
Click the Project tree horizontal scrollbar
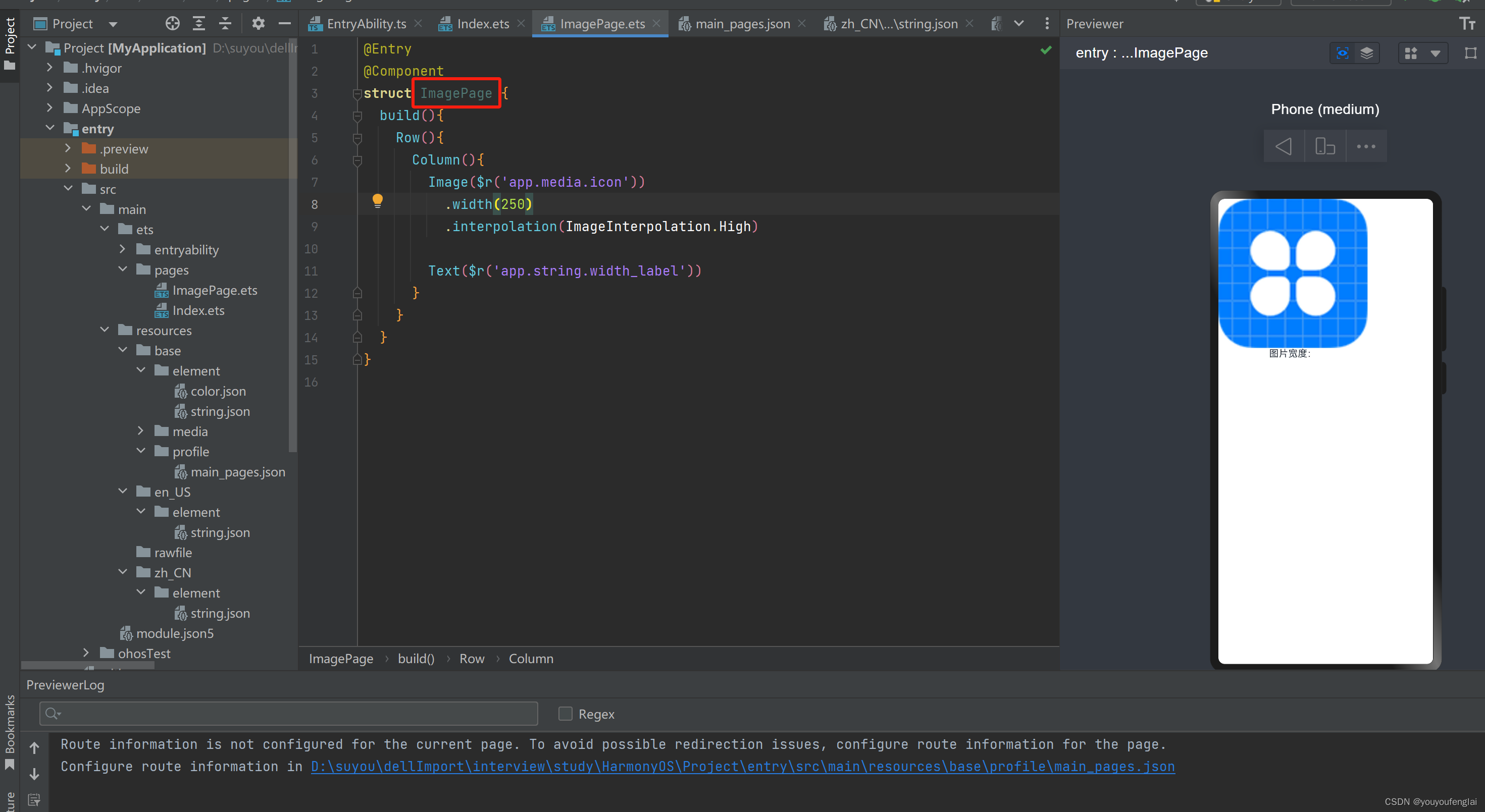(88, 665)
